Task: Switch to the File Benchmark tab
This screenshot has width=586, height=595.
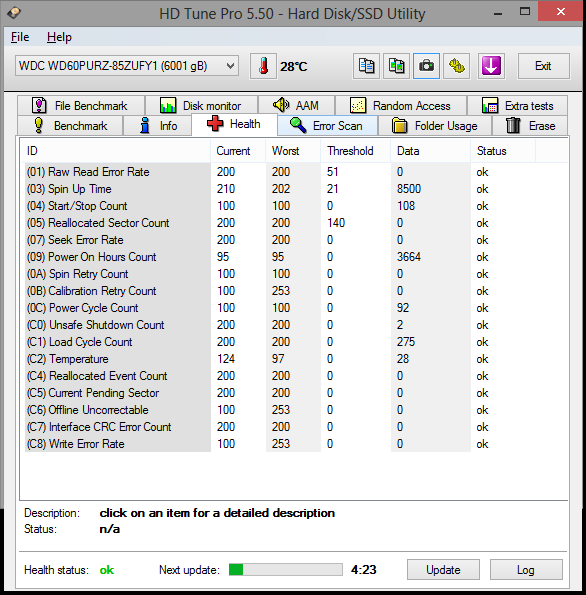Action: tap(81, 105)
